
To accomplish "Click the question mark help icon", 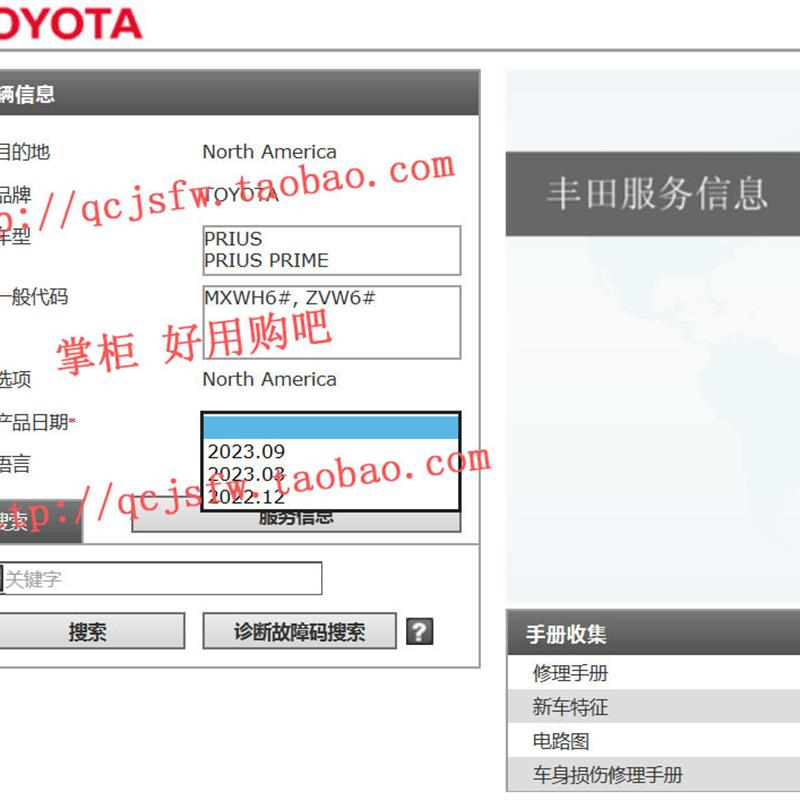I will (x=419, y=631).
